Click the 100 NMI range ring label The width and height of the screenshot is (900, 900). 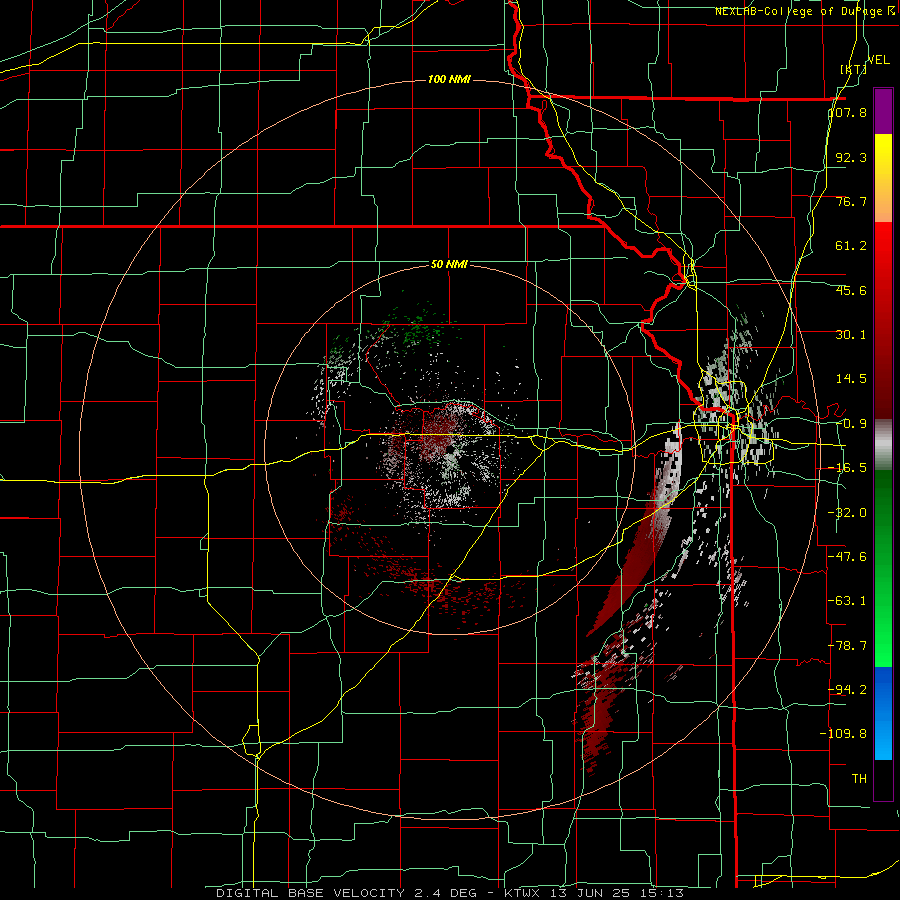(x=449, y=79)
